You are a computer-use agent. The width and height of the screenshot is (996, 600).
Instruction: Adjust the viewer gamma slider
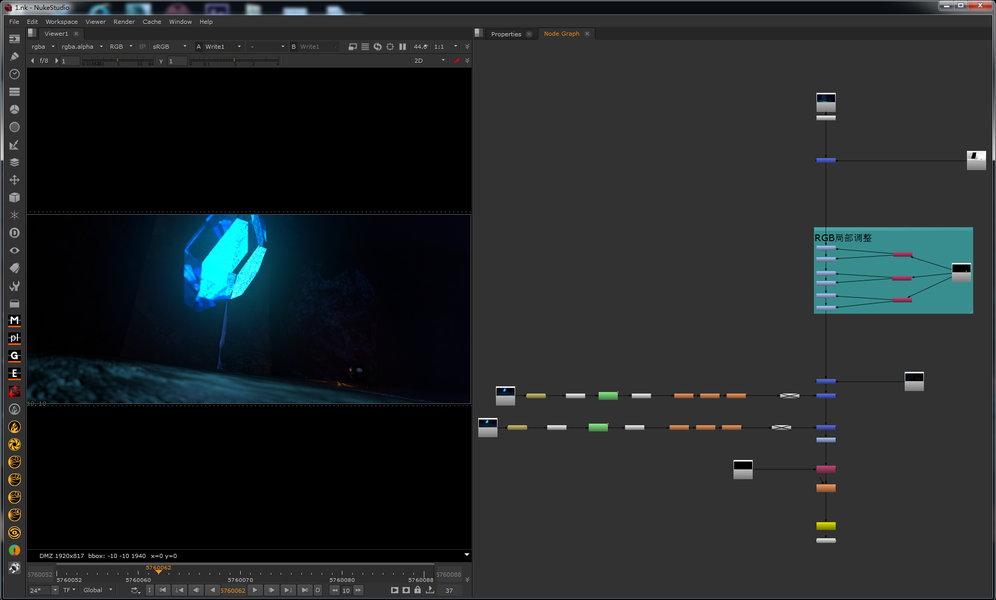[234, 61]
